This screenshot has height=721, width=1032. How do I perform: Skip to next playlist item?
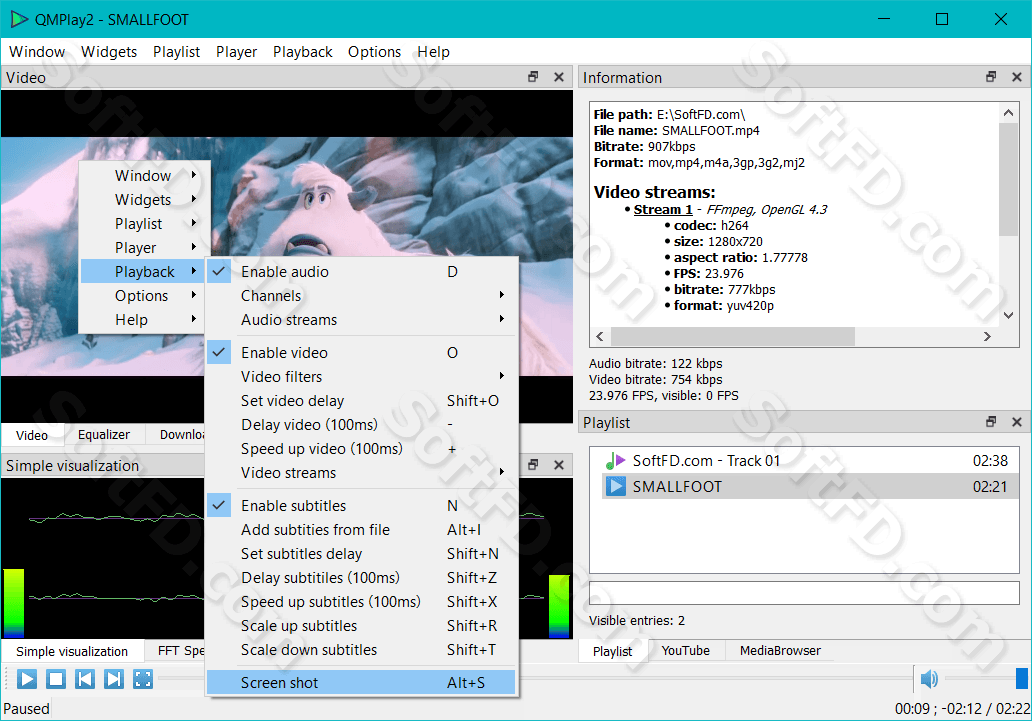pyautogui.click(x=114, y=679)
